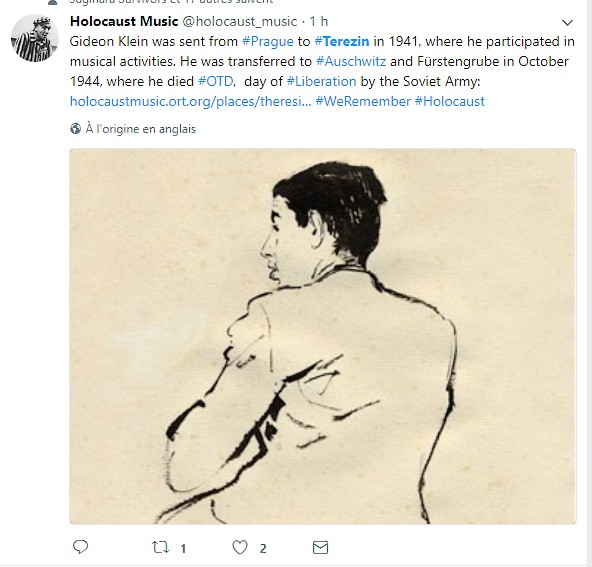592x567 pixels.
Task: Open the @holocaust_music handle
Action: pyautogui.click(x=240, y=22)
